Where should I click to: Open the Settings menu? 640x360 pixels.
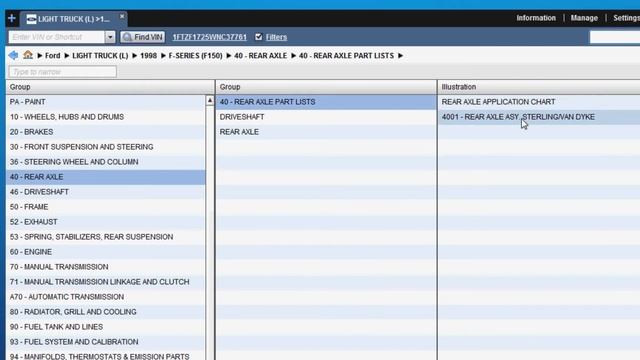(626, 18)
